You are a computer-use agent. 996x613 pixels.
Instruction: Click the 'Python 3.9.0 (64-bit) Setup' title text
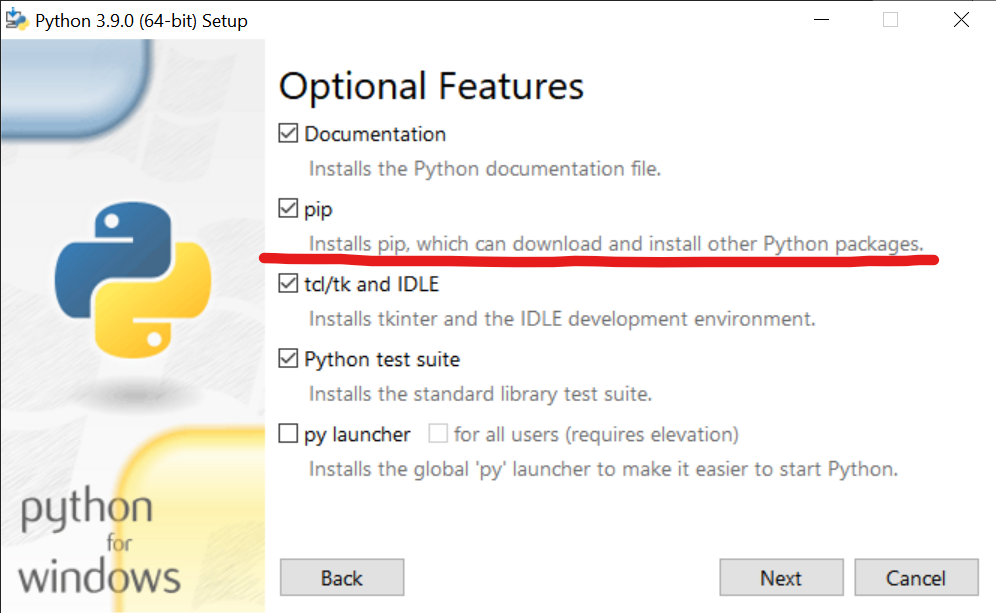coord(141,21)
